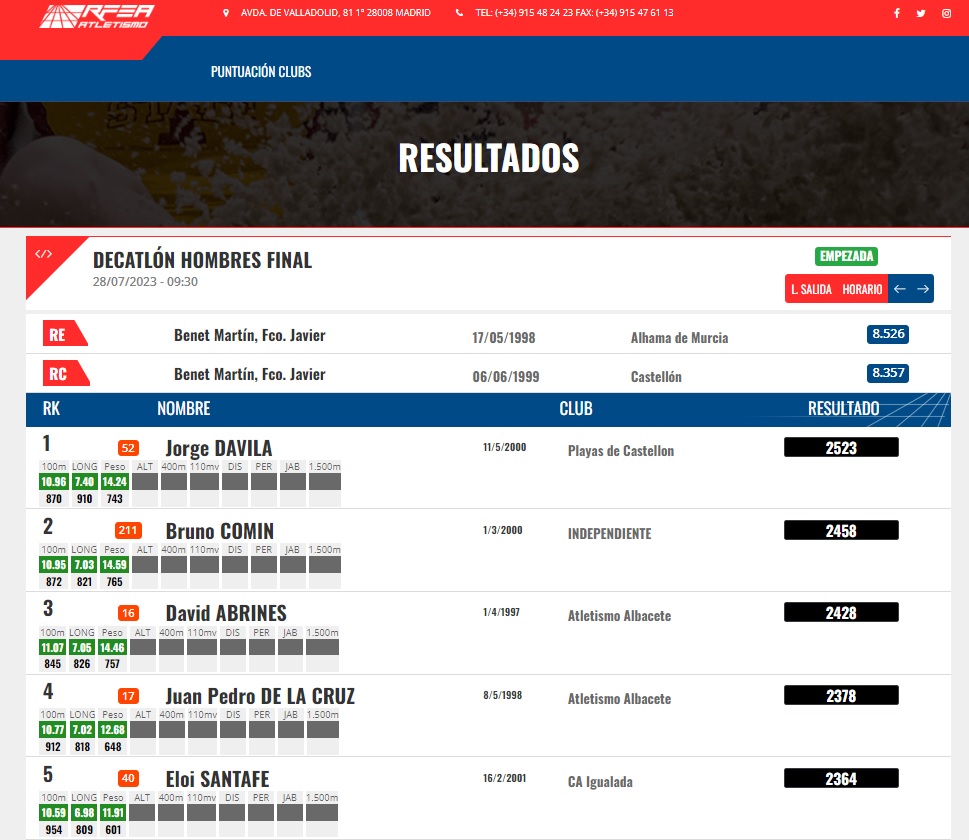Click Alhama de Murcia record location
The height and width of the screenshot is (840, 969).
click(679, 337)
